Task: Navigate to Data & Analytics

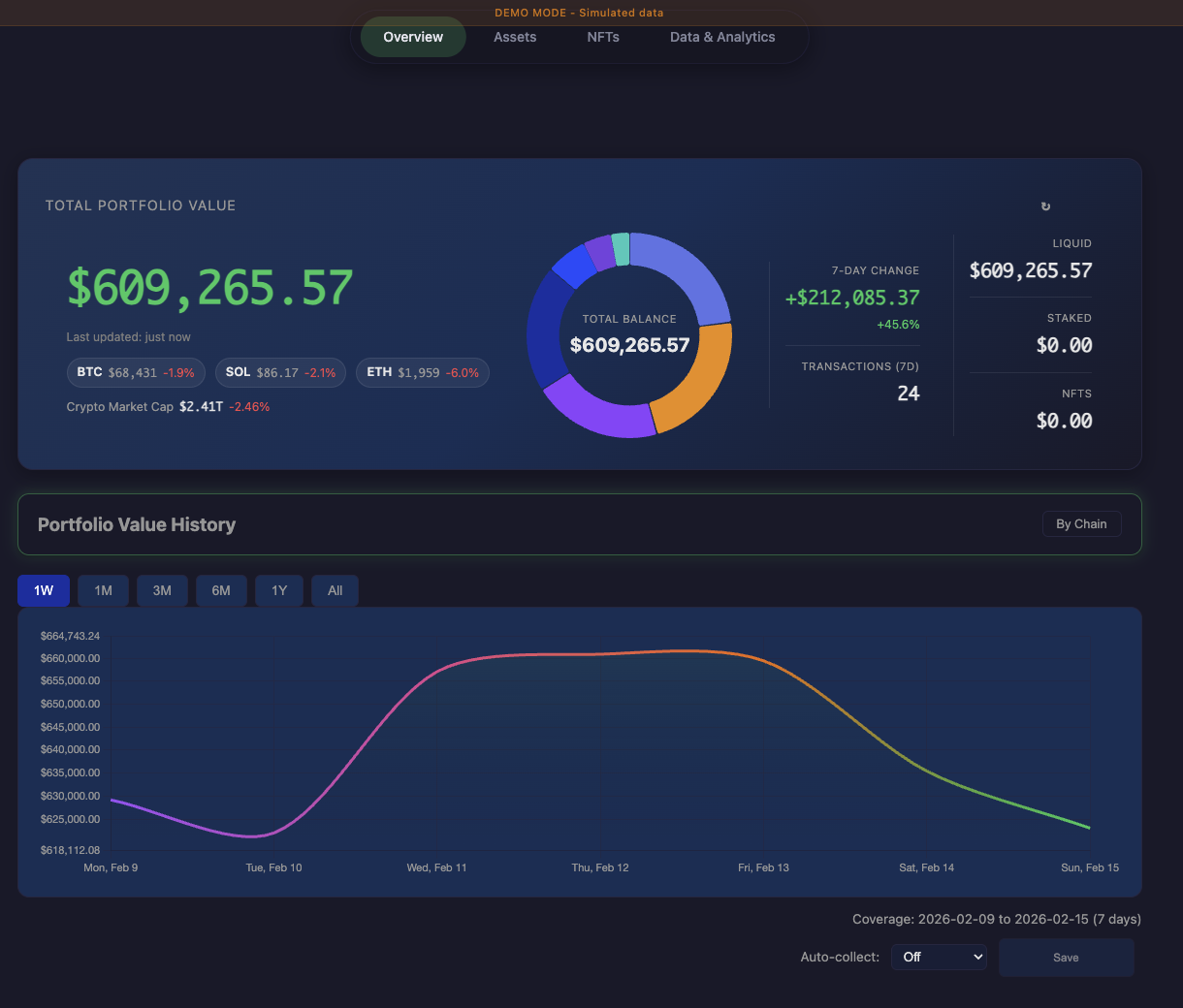Action: [x=722, y=37]
